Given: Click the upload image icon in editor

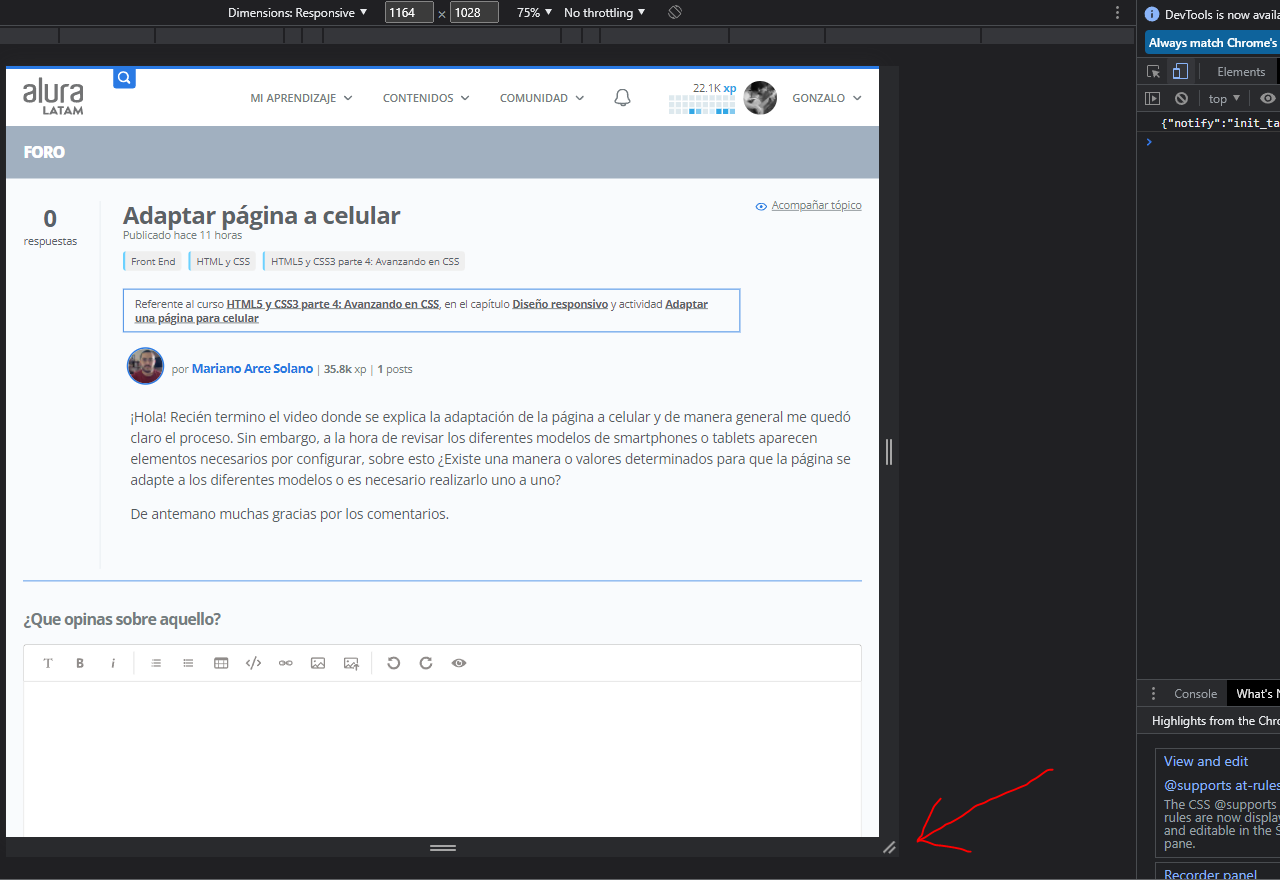Looking at the screenshot, I should 351,663.
